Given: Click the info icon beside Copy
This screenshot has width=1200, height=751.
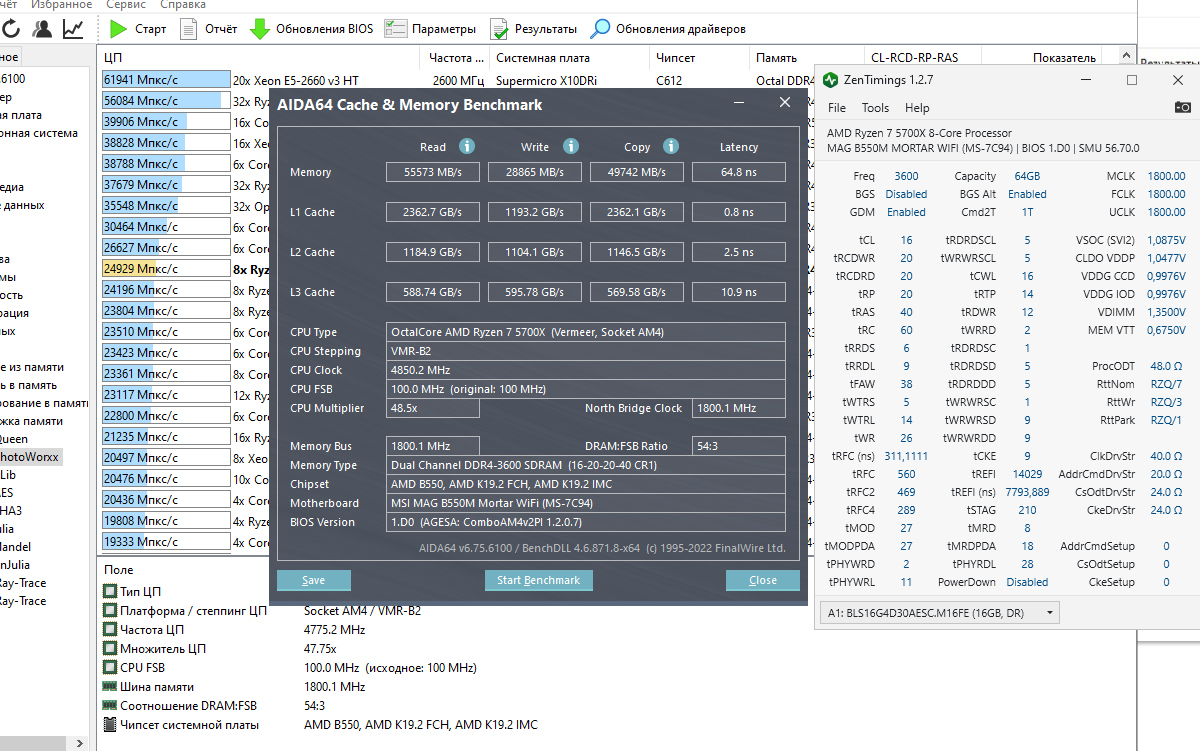Looking at the screenshot, I should [672, 146].
